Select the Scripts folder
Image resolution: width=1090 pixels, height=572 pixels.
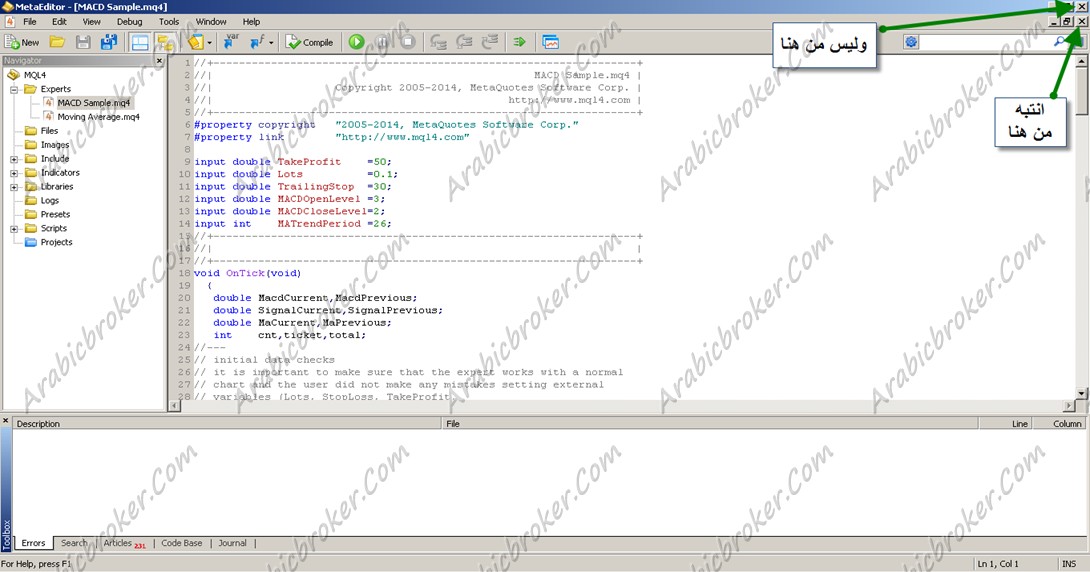click(54, 228)
